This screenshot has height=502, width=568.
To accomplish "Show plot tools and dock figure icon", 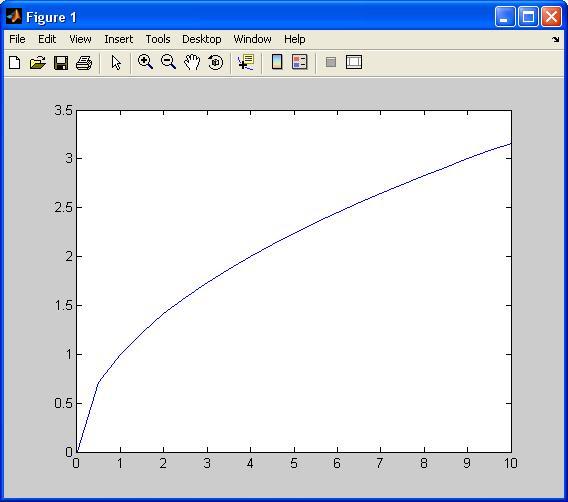I will coord(354,62).
